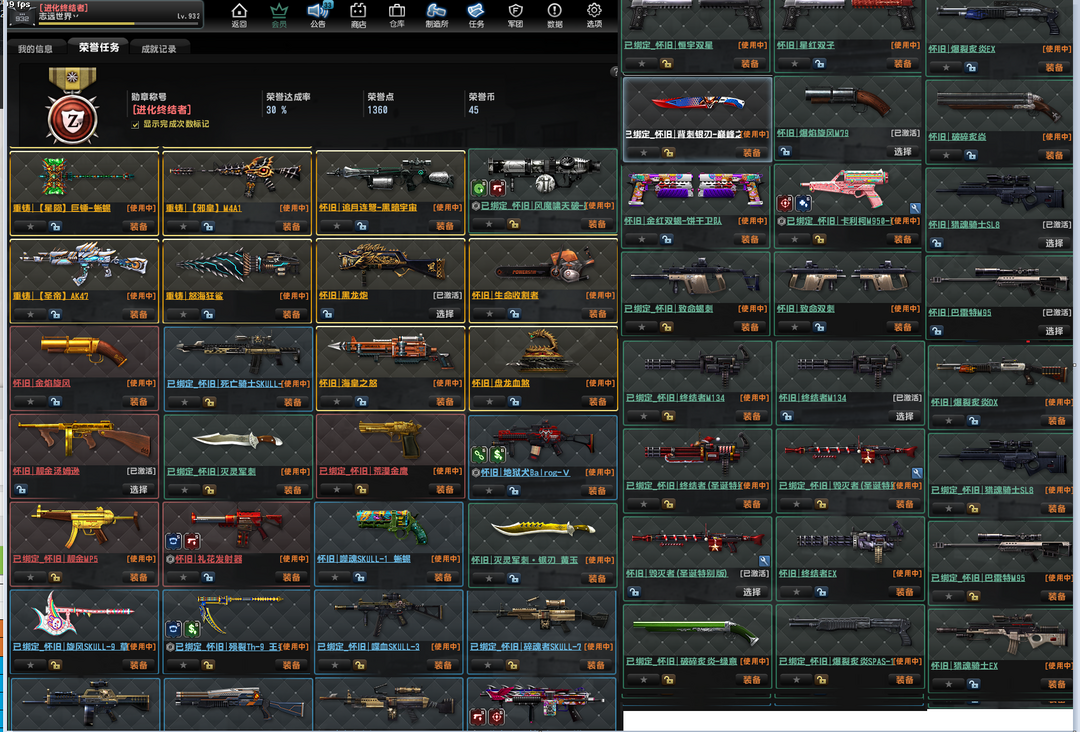The image size is (1080, 732).
Task: Open the 仓库 inventory icon
Action: (x=397, y=14)
